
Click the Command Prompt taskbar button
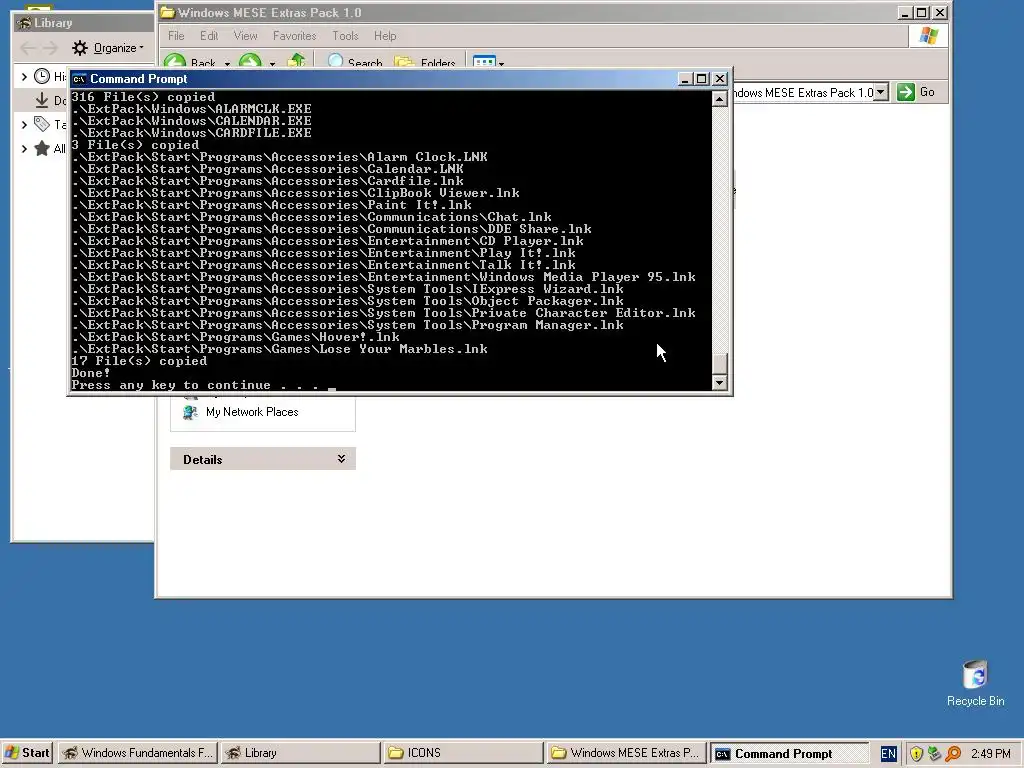[789, 753]
